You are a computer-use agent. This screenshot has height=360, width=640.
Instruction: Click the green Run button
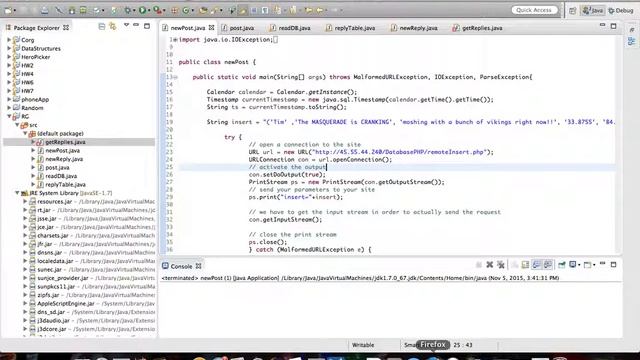(142, 10)
